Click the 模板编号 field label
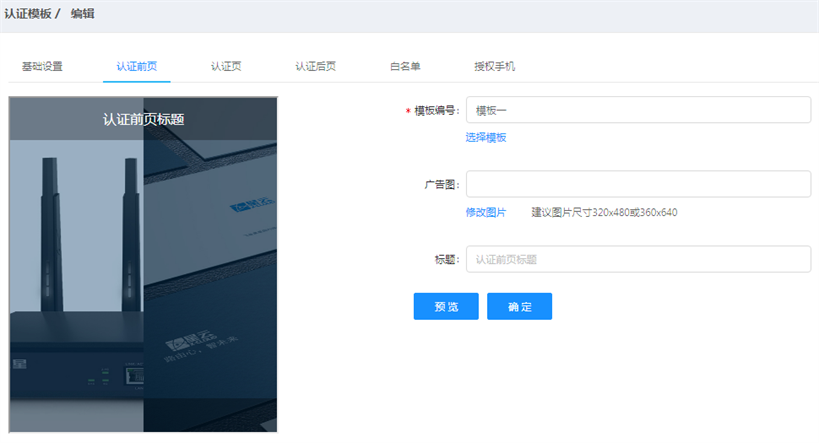 [x=437, y=110]
